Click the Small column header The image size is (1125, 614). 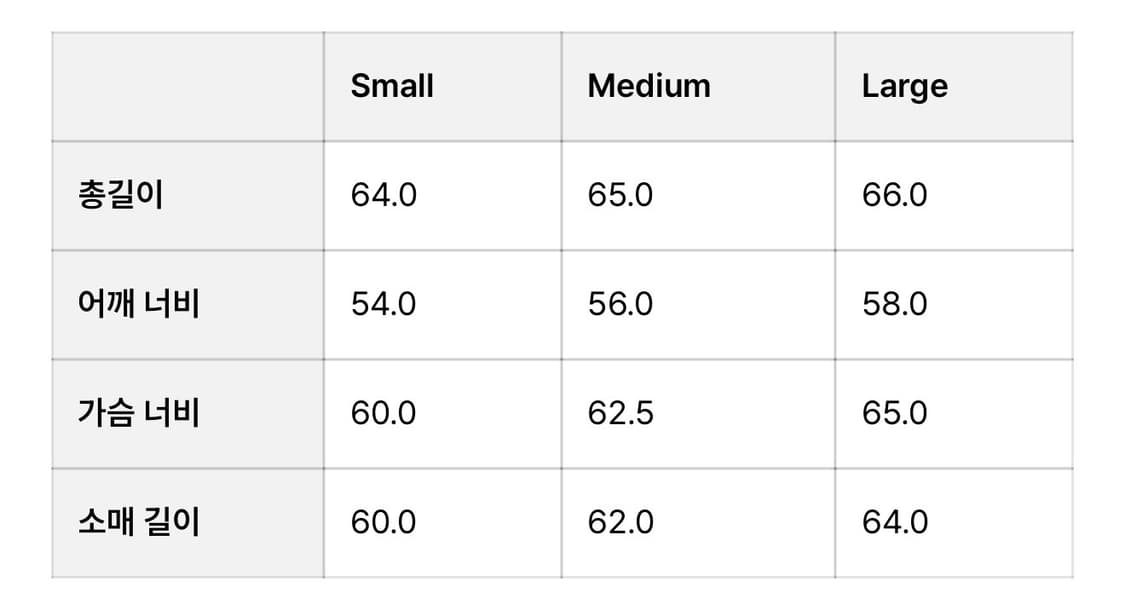392,86
